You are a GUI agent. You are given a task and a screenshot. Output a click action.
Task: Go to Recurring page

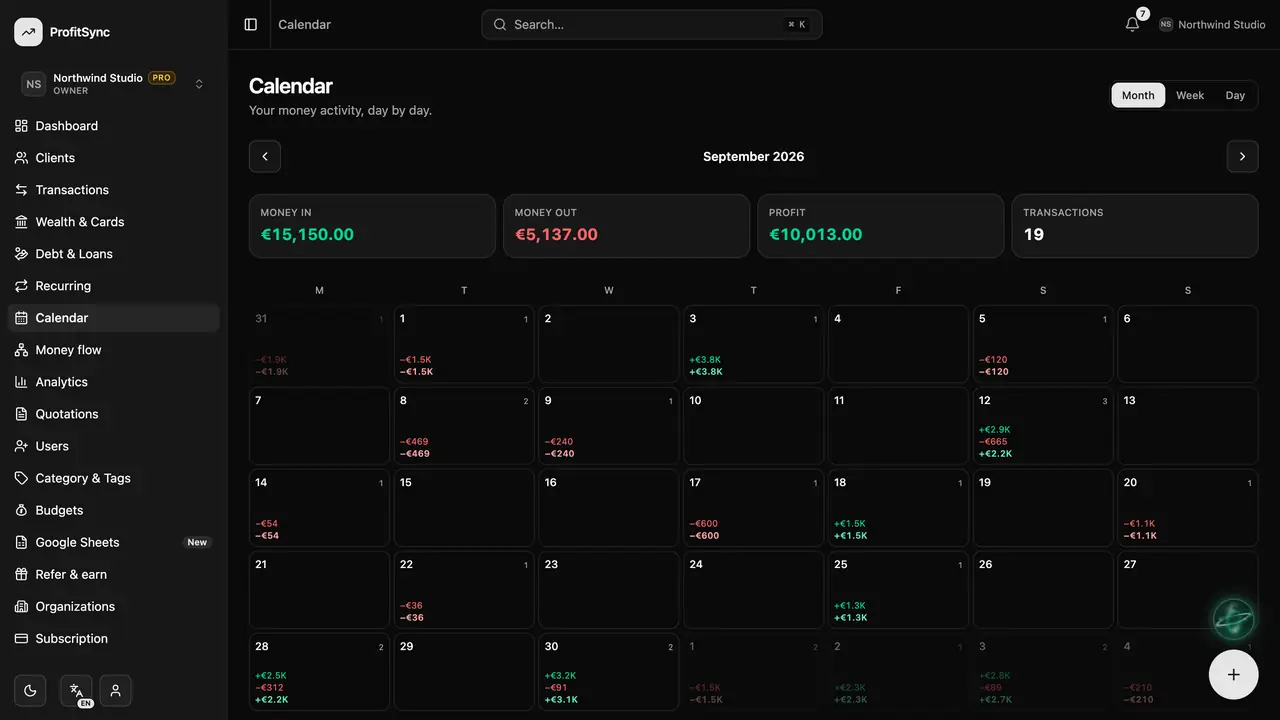[114, 286]
